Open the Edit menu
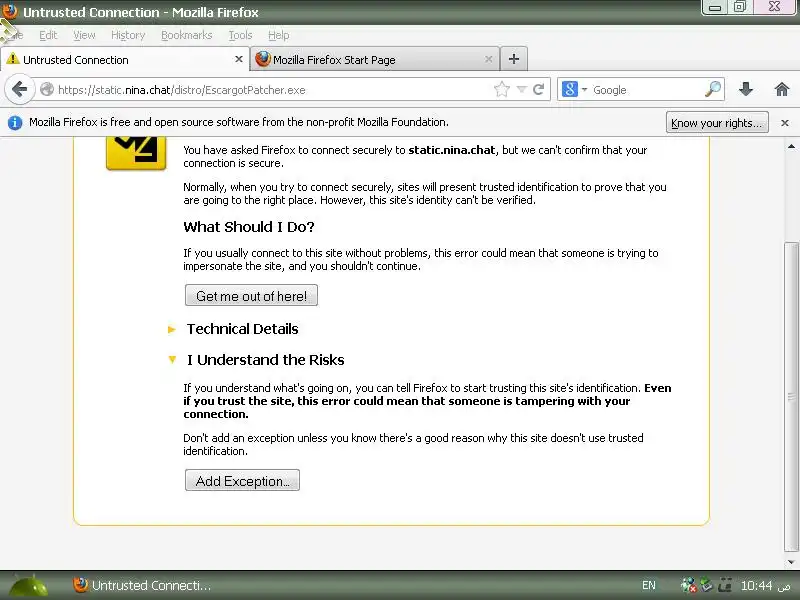This screenshot has width=800, height=600. 48,35
